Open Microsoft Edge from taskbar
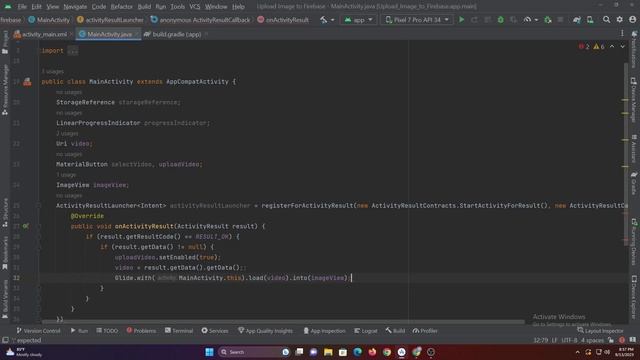640x360 pixels. pyautogui.click(x=358, y=352)
